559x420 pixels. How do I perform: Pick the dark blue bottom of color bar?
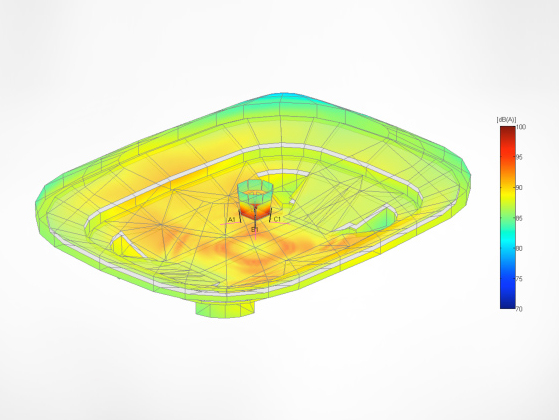click(x=507, y=303)
